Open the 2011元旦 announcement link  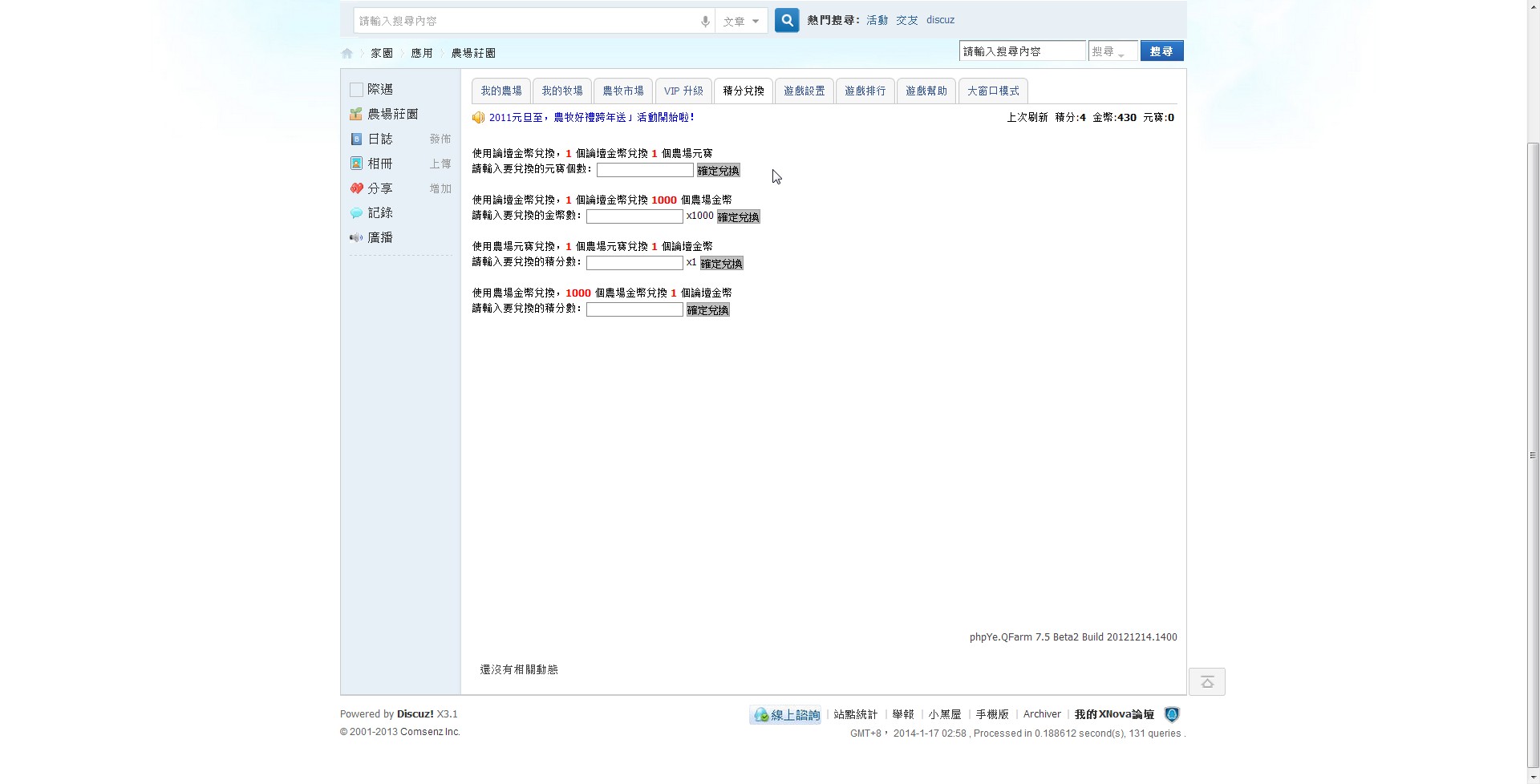tap(591, 118)
